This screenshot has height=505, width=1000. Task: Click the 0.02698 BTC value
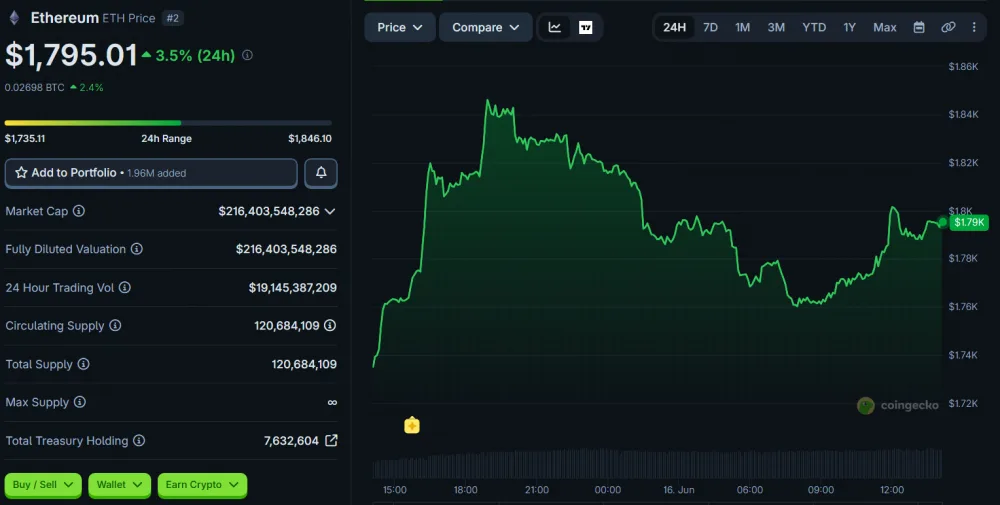point(34,87)
